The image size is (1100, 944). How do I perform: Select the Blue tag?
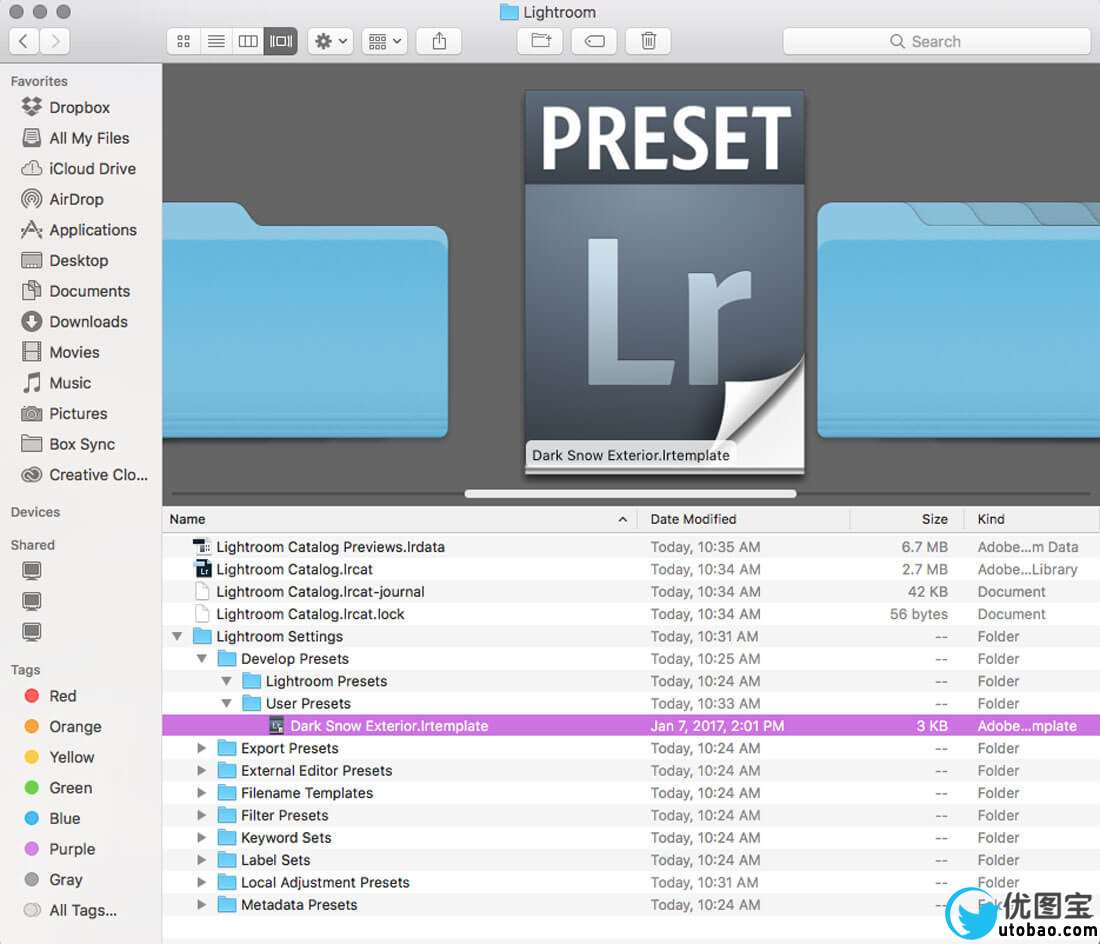pyautogui.click(x=65, y=818)
